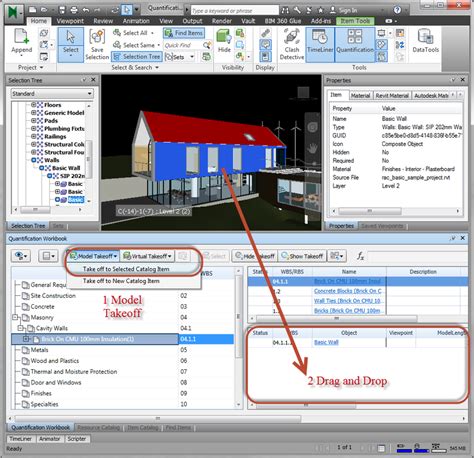Switch to the Viewpoint ribbon tab

point(70,21)
